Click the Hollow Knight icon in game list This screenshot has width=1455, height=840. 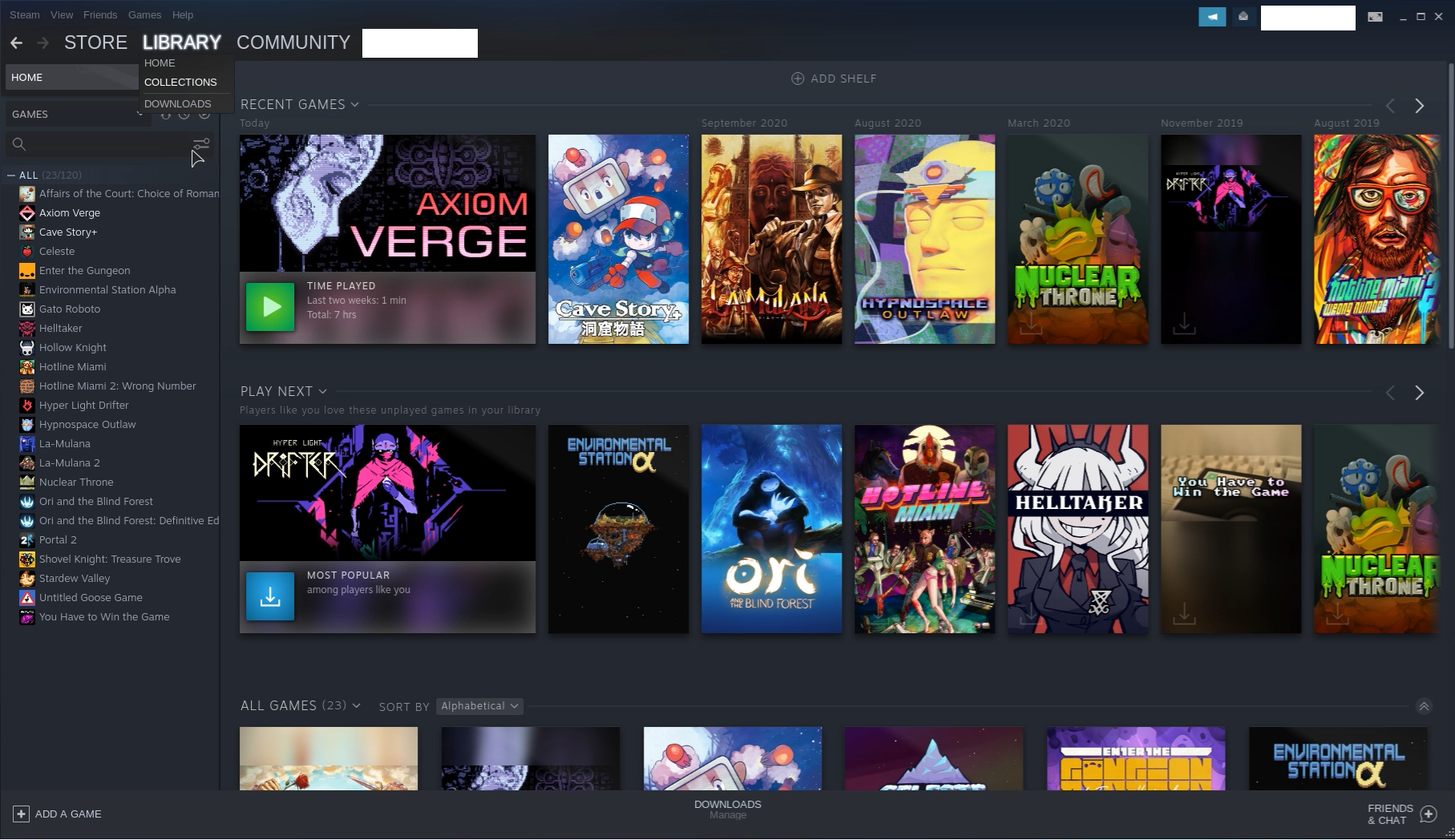(27, 347)
